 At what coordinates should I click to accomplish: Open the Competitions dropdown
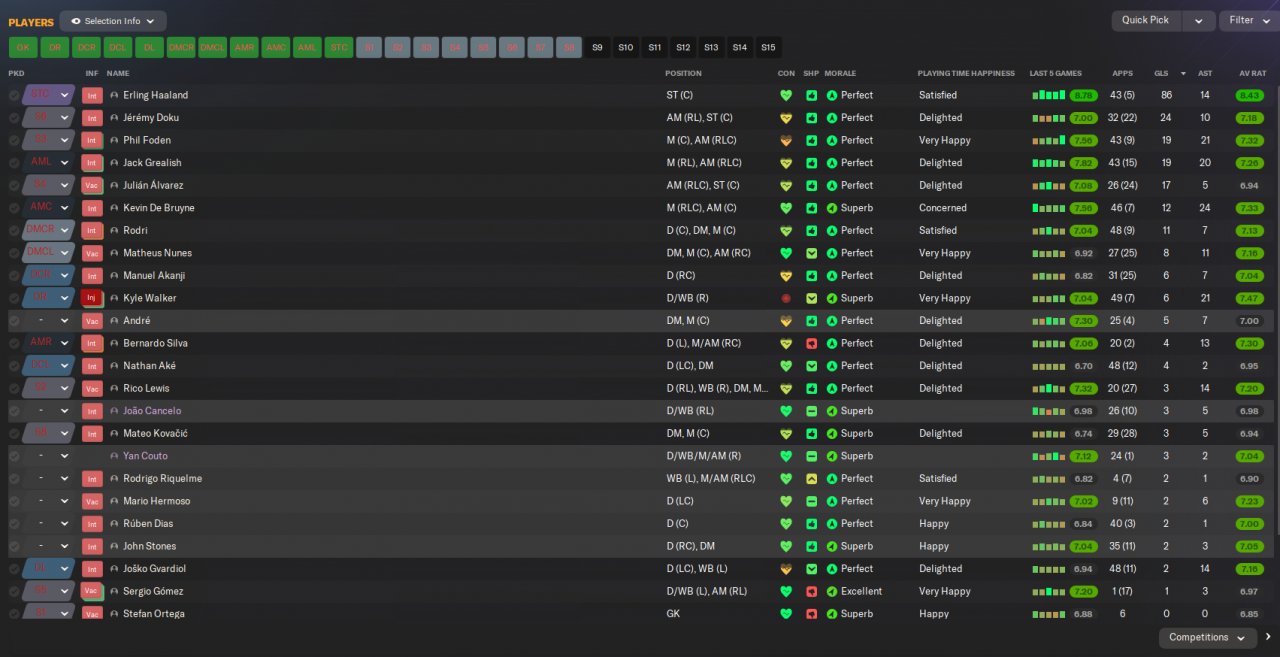coord(1207,637)
